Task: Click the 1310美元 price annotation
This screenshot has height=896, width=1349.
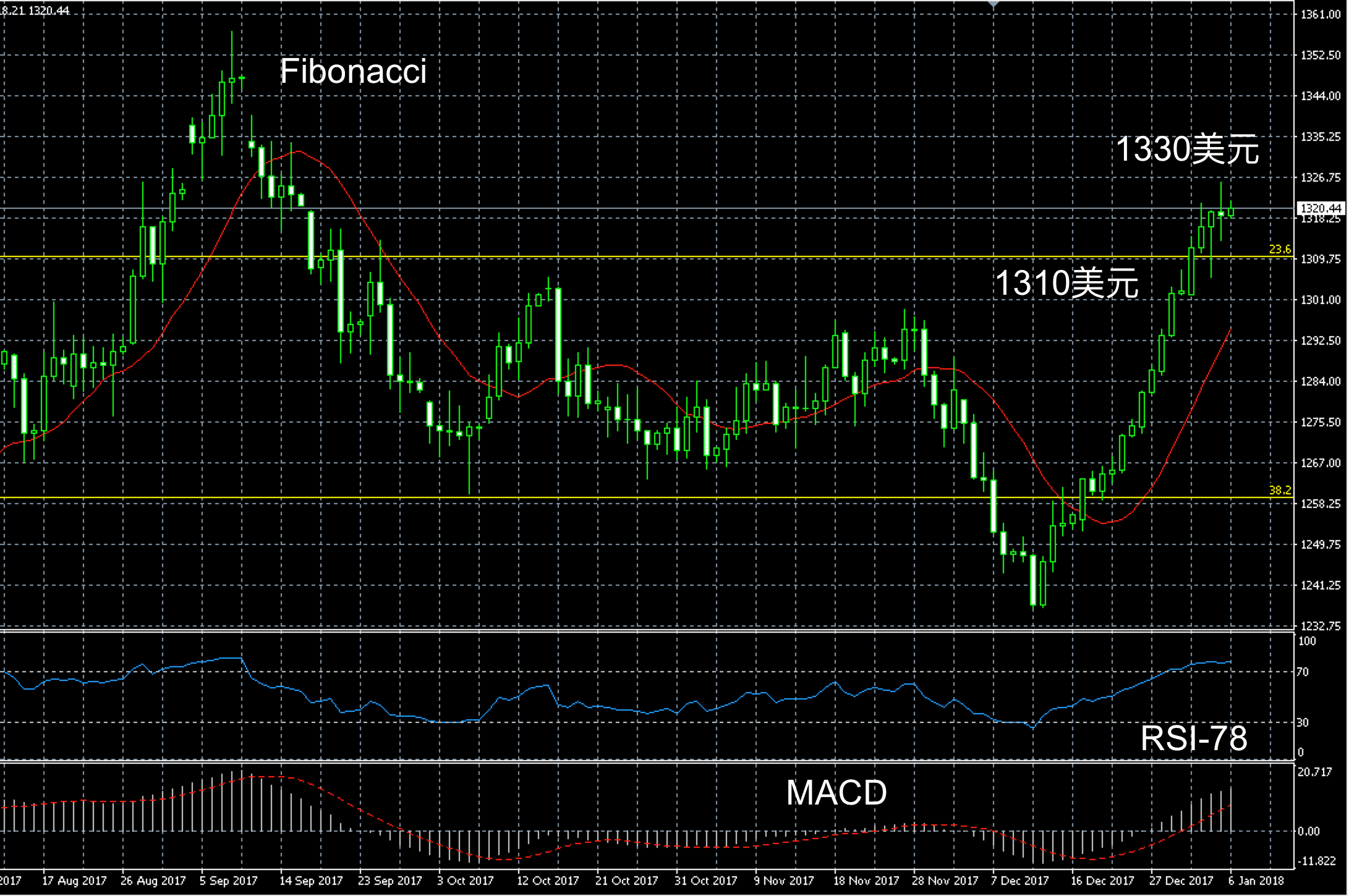Action: pos(1066,284)
